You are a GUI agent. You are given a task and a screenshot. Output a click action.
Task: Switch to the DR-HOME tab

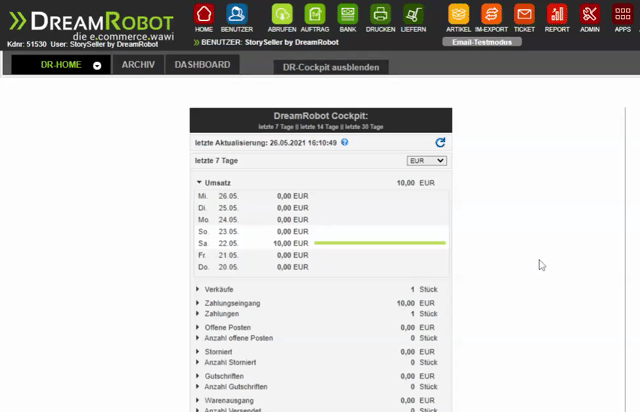pyautogui.click(x=61, y=65)
